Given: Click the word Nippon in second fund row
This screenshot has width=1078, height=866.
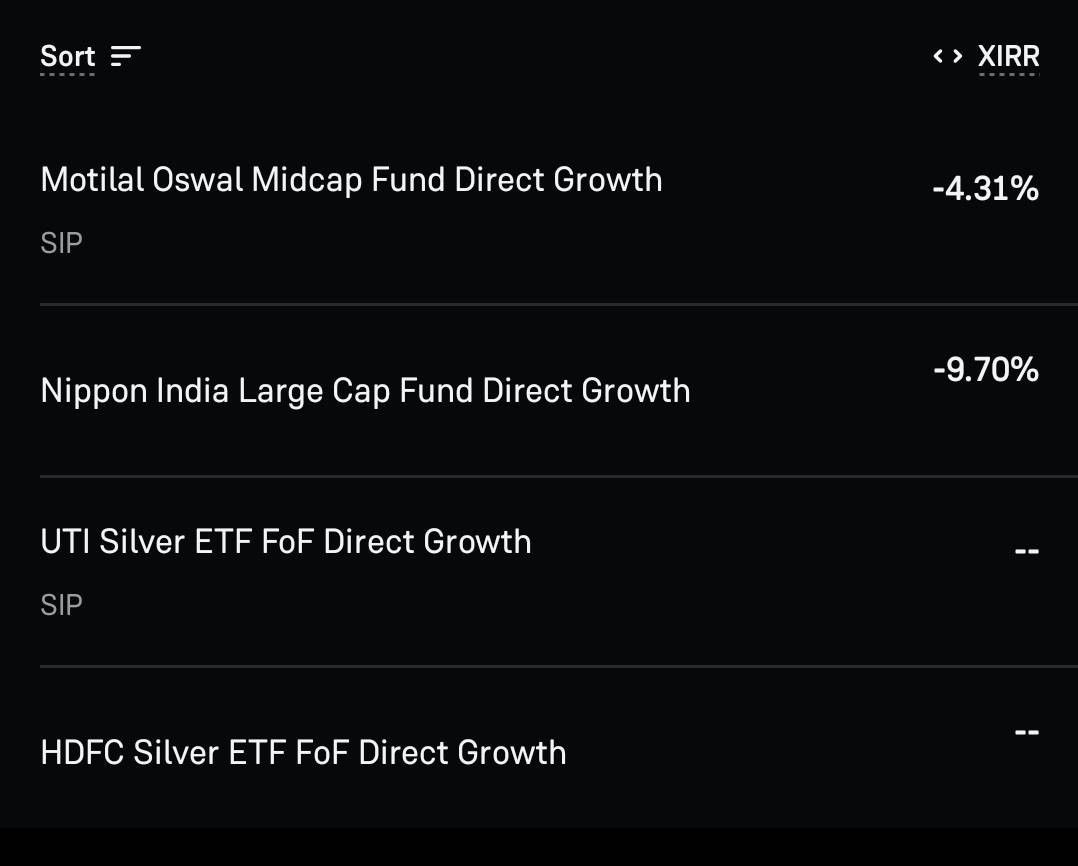Looking at the screenshot, I should (94, 392).
